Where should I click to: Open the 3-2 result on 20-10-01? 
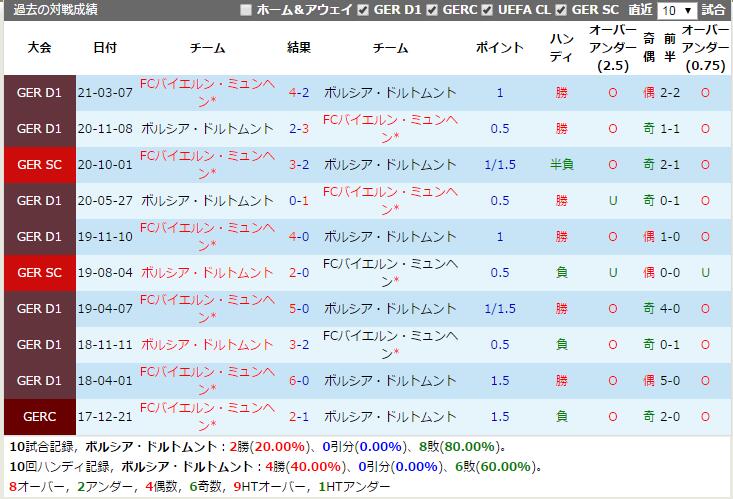(299, 165)
